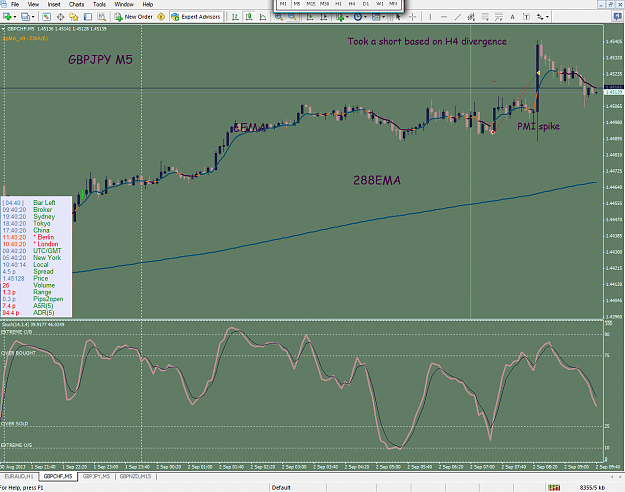Open the View menu

(x=33, y=4)
